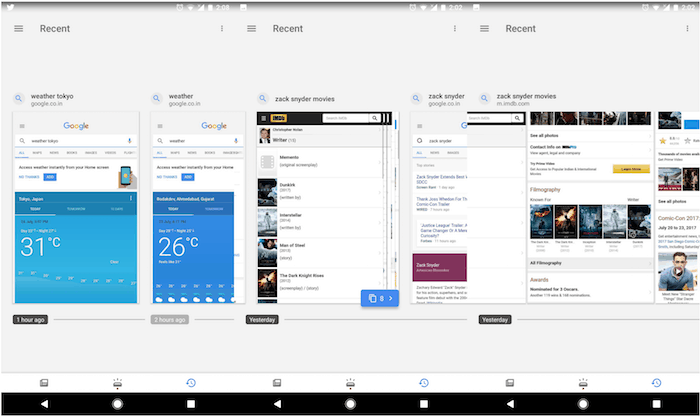
Task: Expand the stacked pages '8' chevron button
Action: pos(380,298)
